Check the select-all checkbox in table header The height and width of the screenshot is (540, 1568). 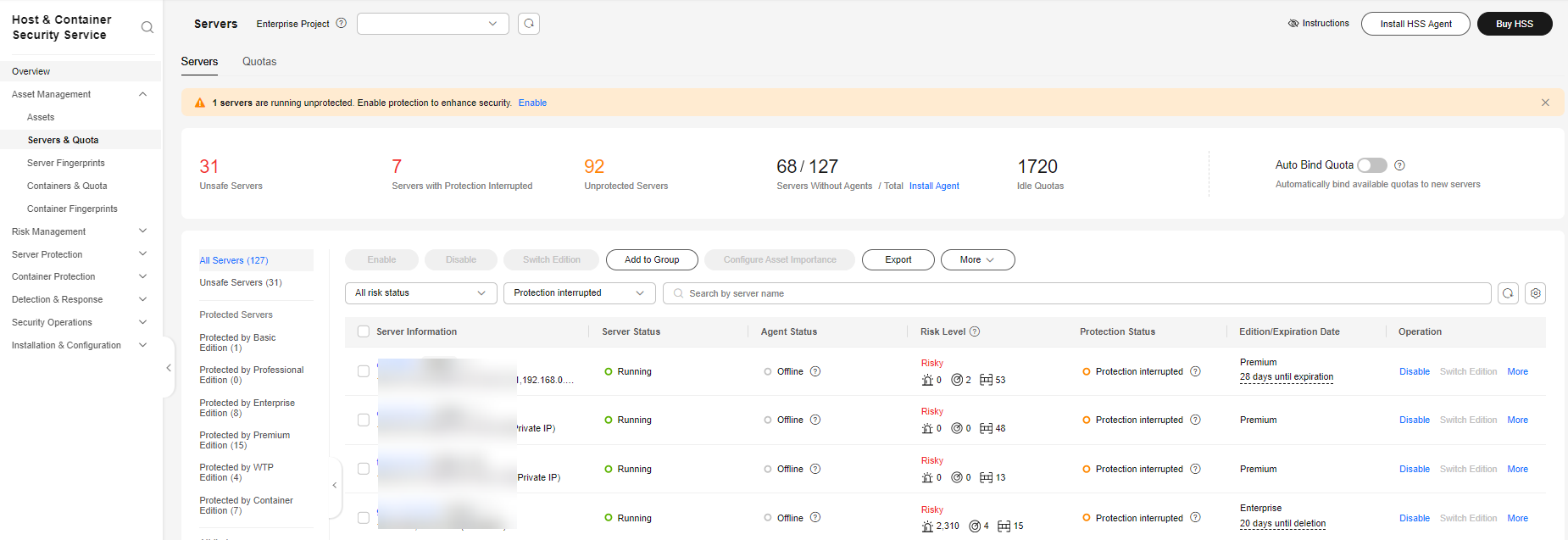pos(364,331)
